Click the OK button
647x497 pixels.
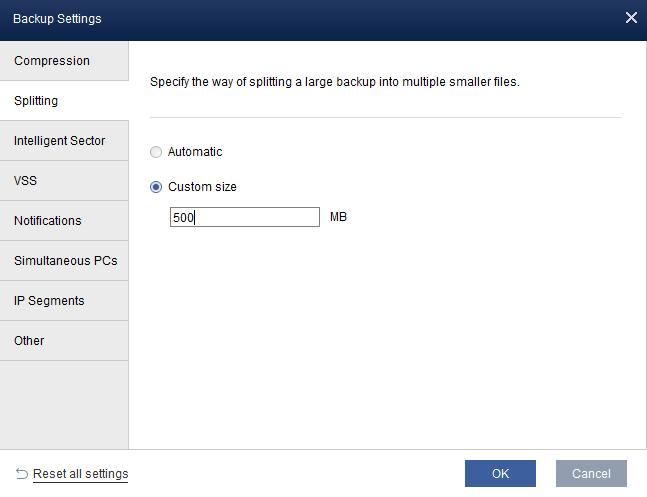coord(500,474)
